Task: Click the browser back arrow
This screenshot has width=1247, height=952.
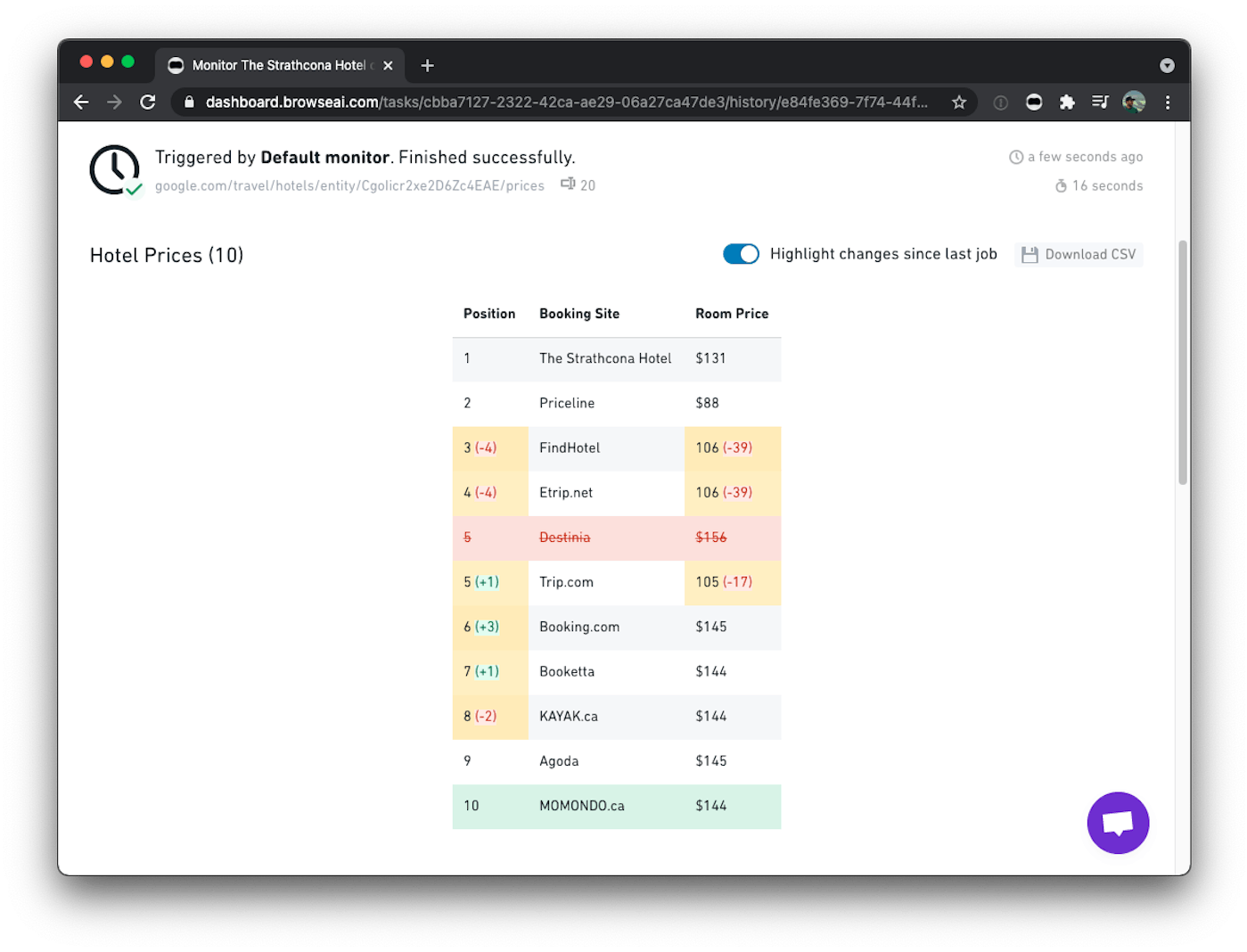Action: tap(81, 103)
